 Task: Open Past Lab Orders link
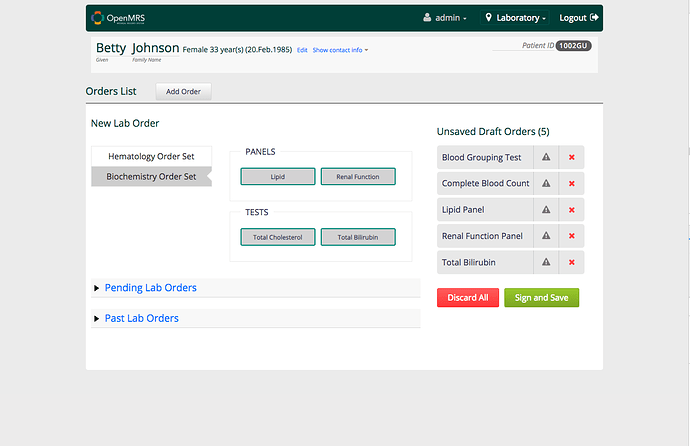pos(141,318)
